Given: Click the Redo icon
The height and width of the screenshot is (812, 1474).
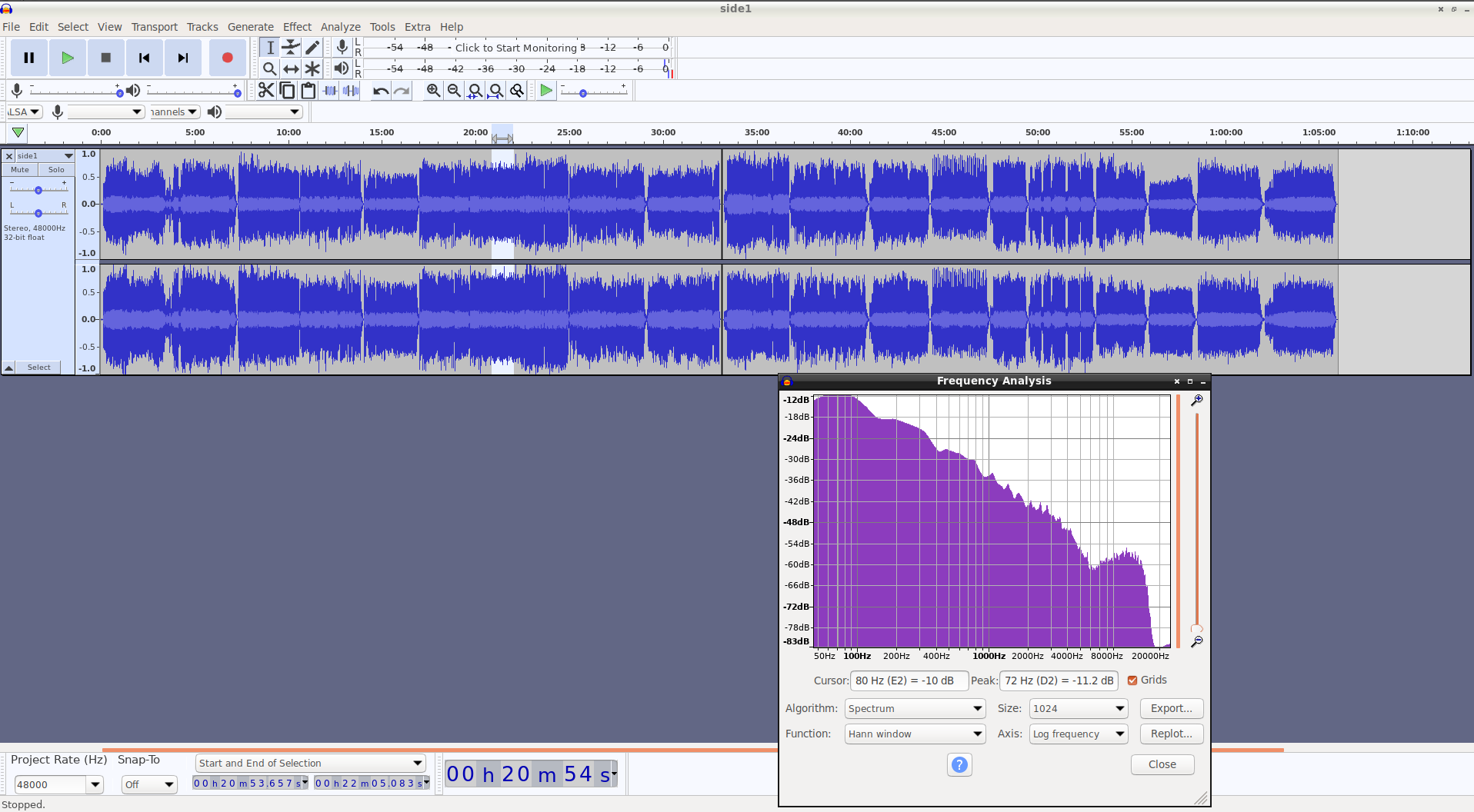Looking at the screenshot, I should click(x=402, y=91).
